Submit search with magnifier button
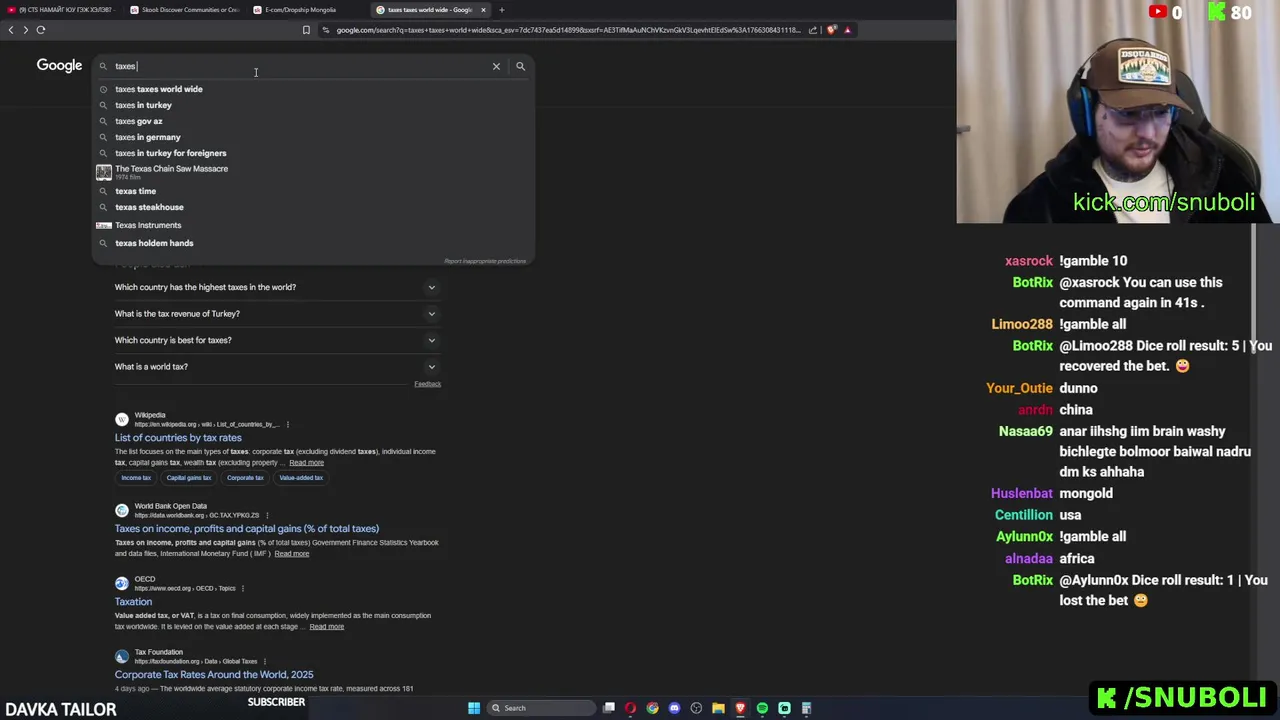The width and height of the screenshot is (1280, 720). [x=520, y=66]
